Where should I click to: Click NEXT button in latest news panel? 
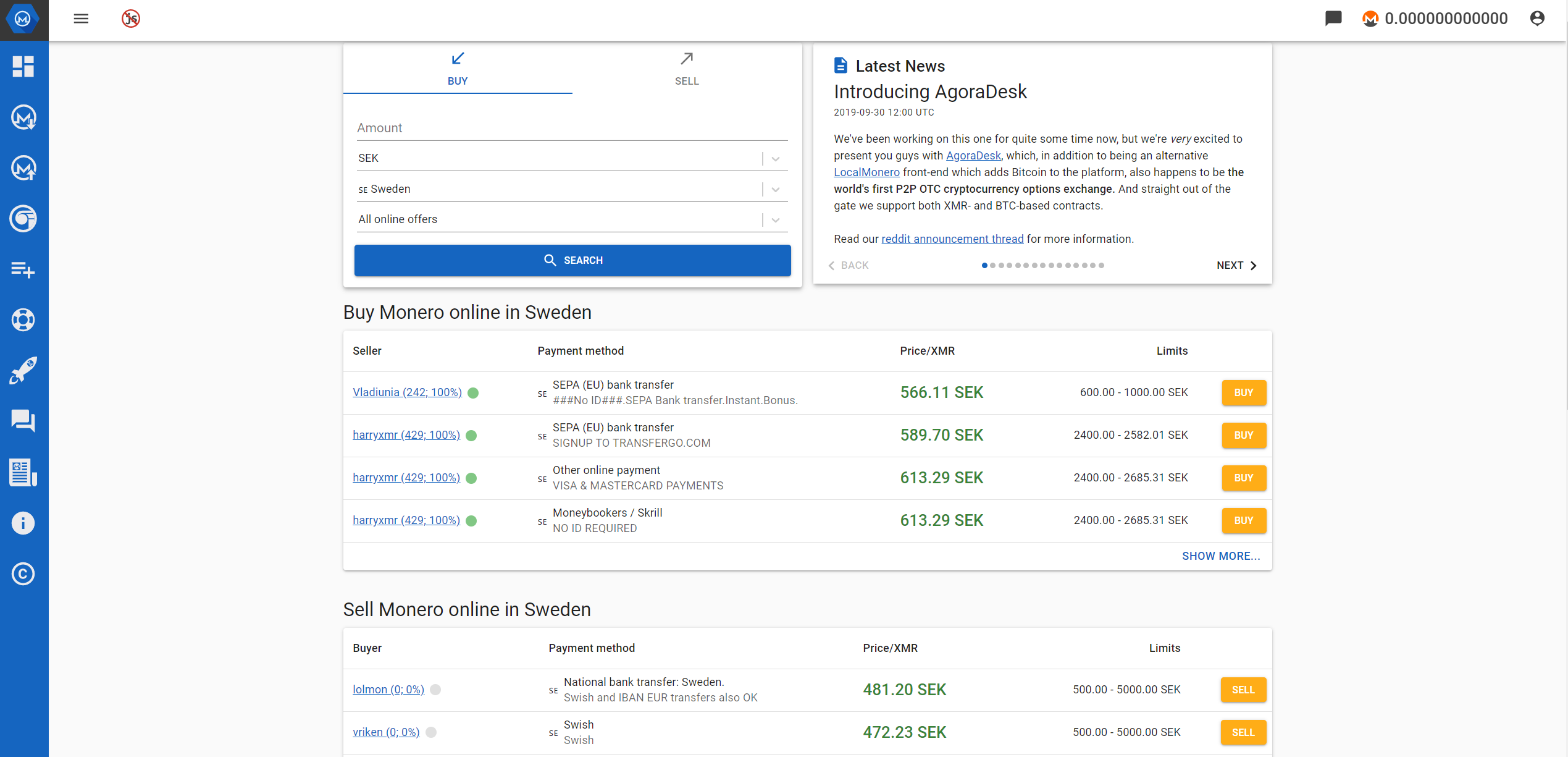tap(1237, 265)
